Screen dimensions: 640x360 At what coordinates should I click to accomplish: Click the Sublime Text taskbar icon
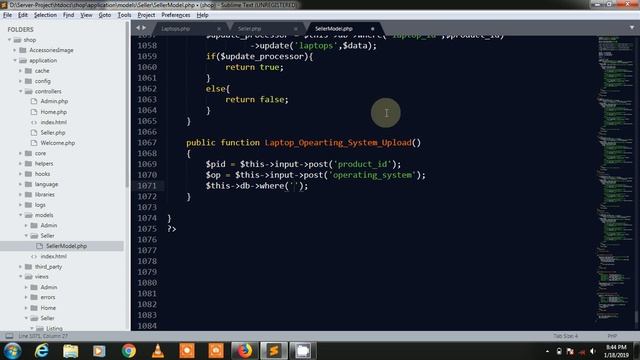coord(274,351)
